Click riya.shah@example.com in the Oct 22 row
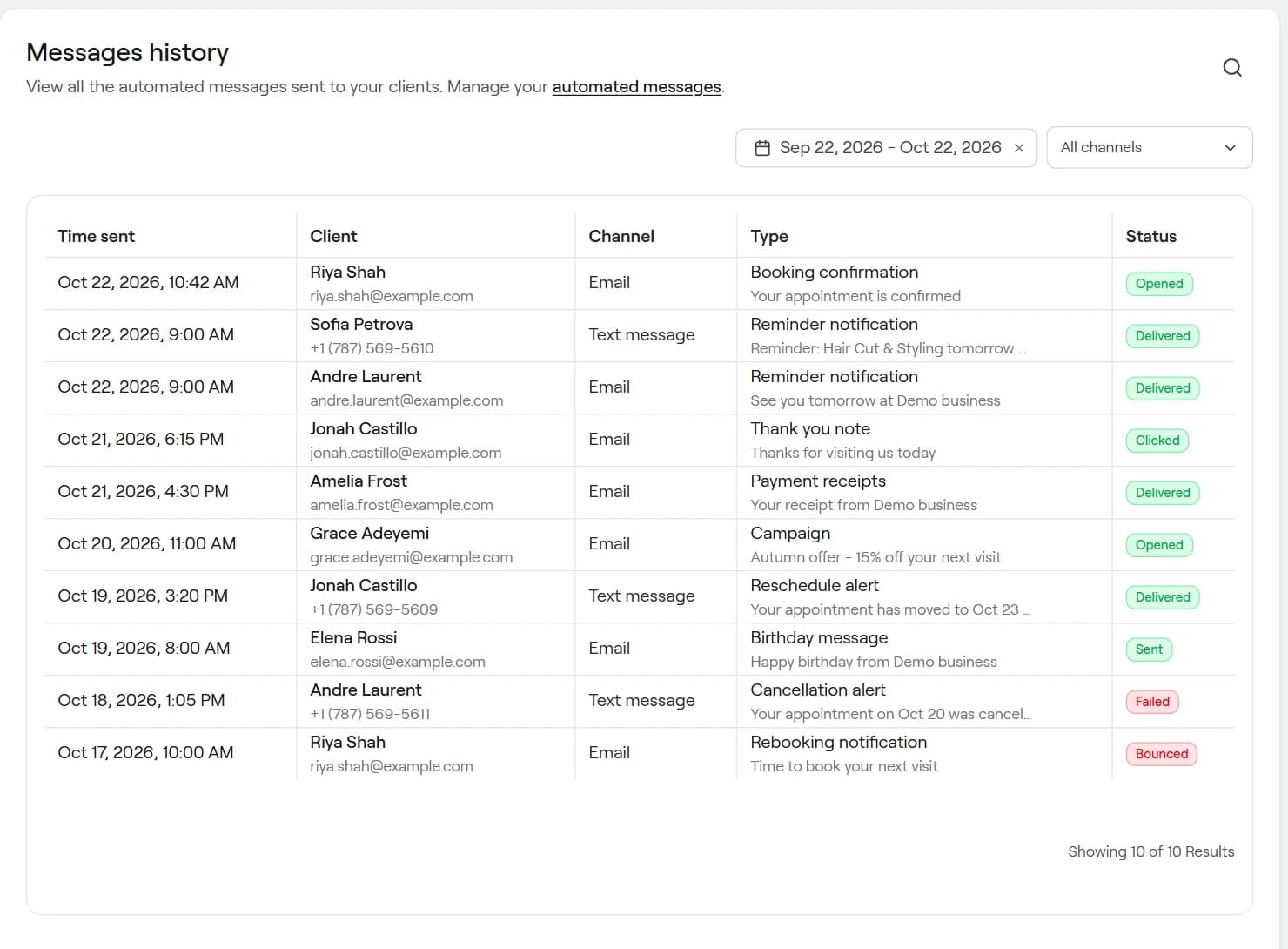This screenshot has width=1288, height=949. pos(392,296)
